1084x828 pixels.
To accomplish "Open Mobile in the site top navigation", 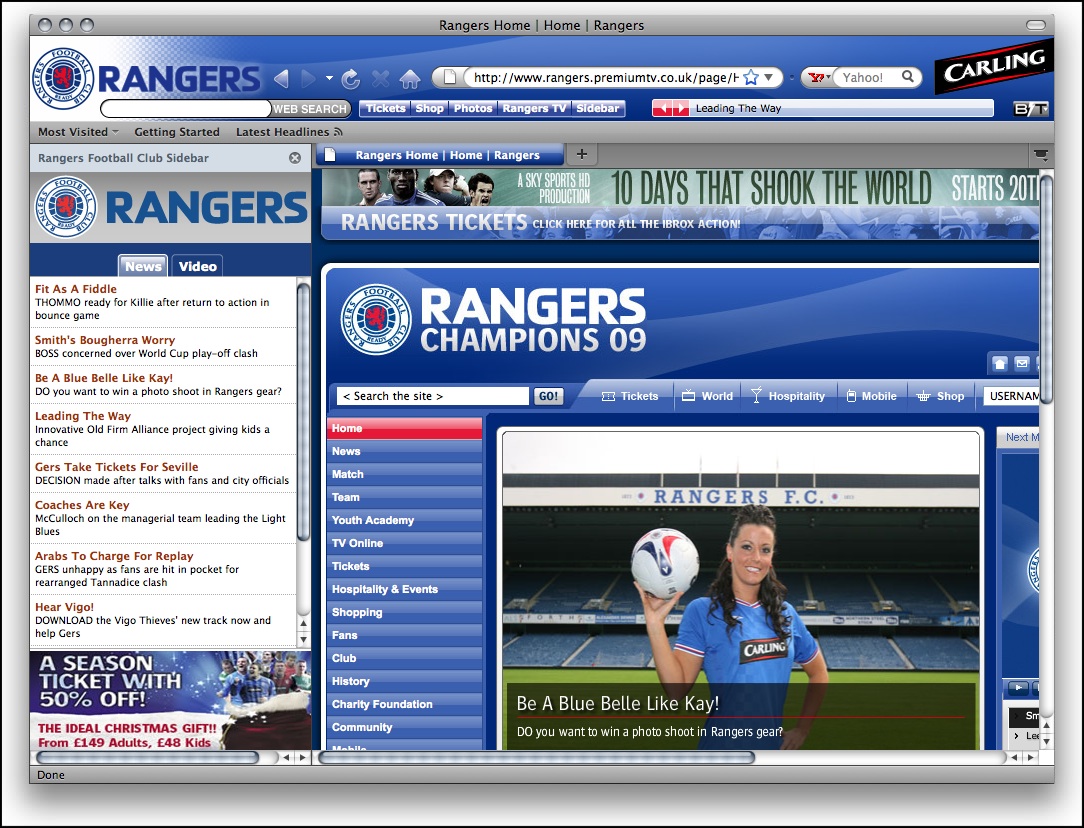I will pyautogui.click(x=871, y=396).
